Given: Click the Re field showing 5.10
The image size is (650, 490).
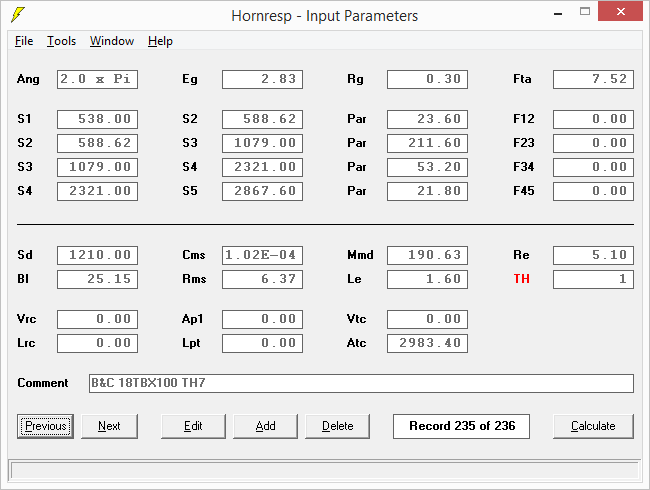Looking at the screenshot, I should click(593, 255).
